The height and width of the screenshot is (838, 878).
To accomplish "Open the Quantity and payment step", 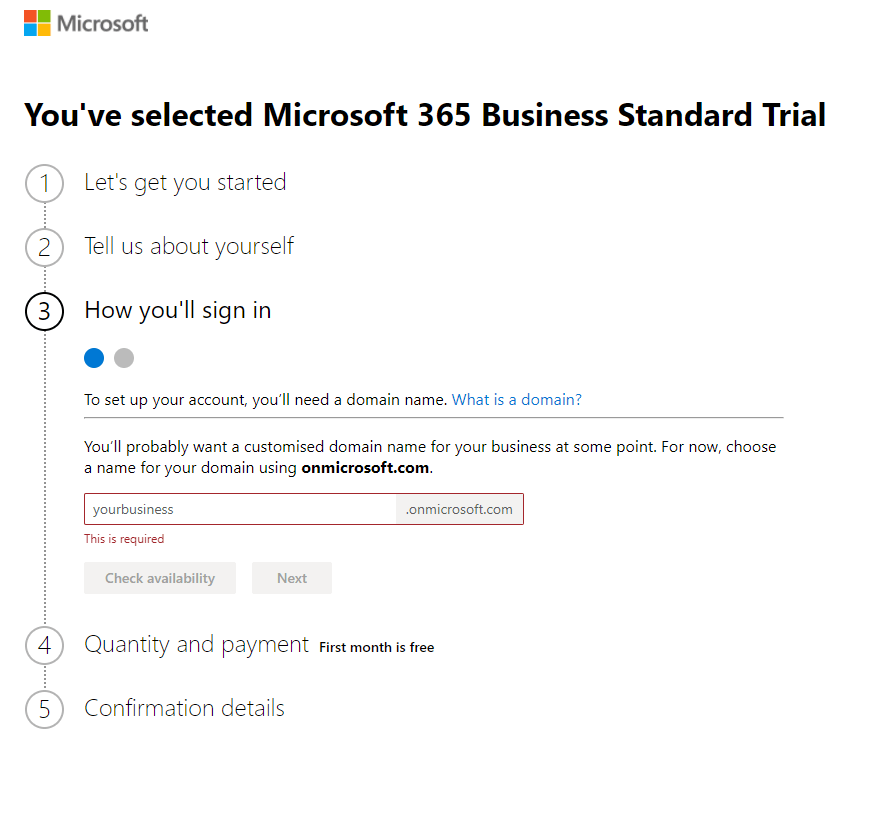I will 196,644.
